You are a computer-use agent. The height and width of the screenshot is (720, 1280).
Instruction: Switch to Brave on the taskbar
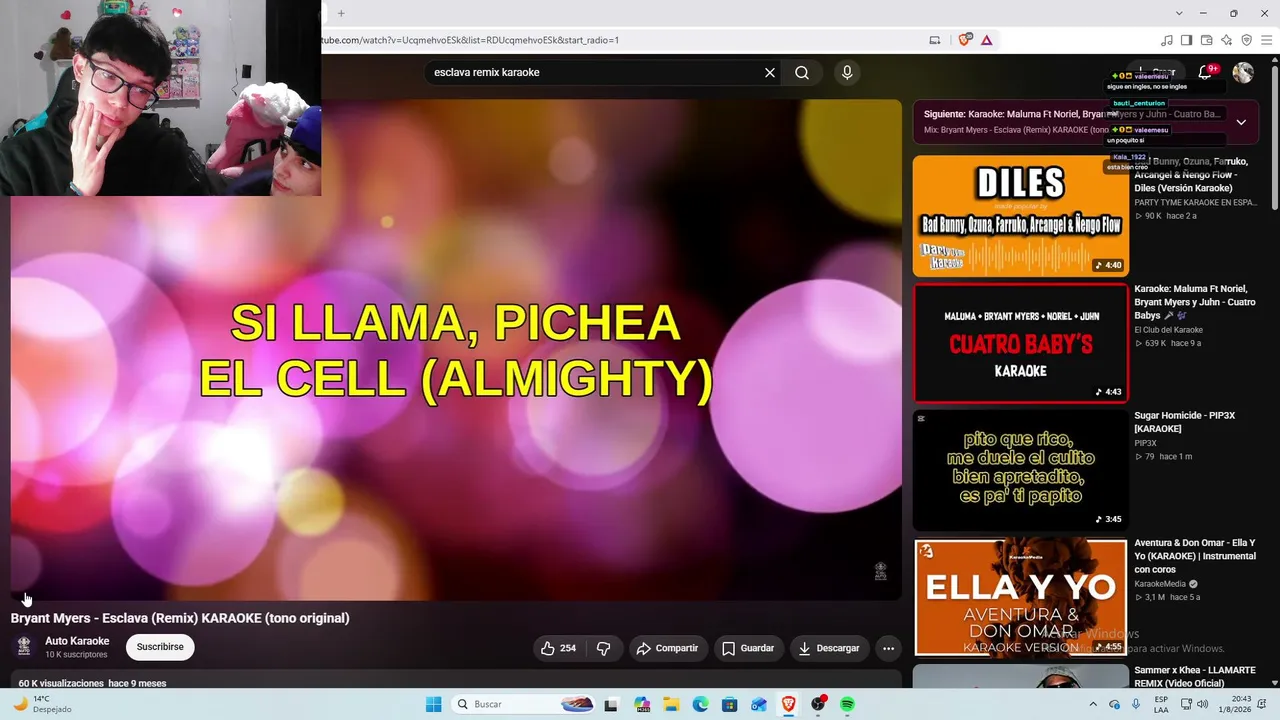[788, 704]
